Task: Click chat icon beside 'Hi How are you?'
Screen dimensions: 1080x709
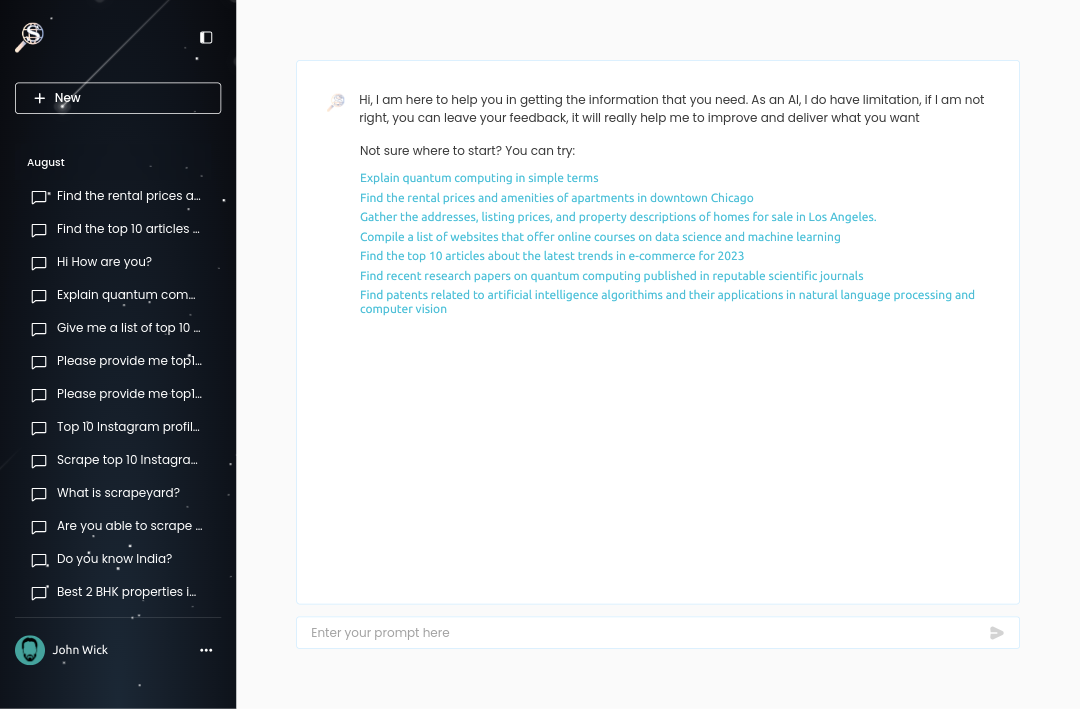Action: (x=39, y=263)
